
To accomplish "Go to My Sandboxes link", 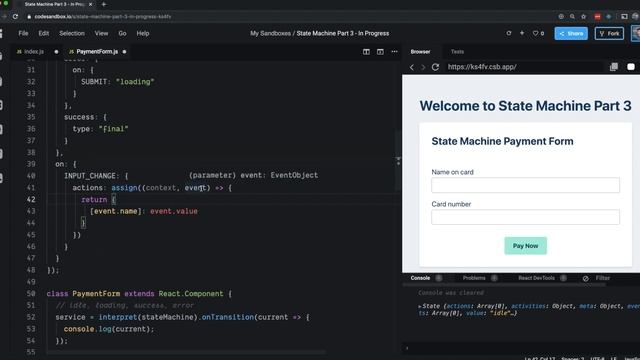I will pyautogui.click(x=270, y=33).
